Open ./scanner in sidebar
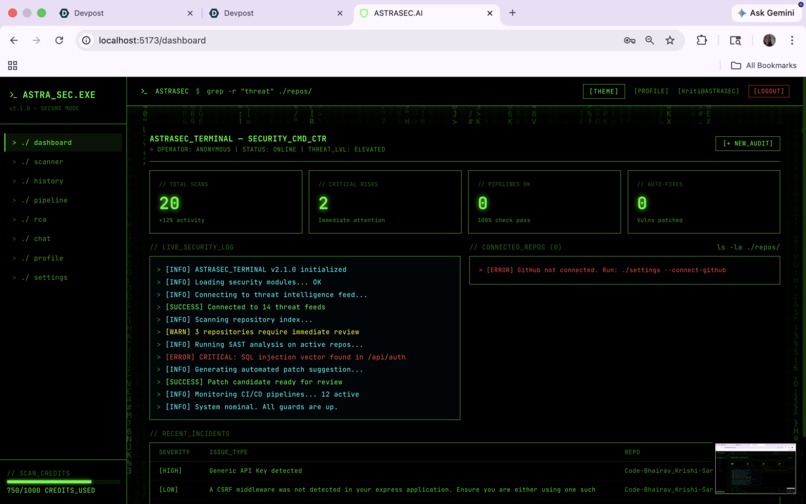This screenshot has width=806, height=504. pos(63,161)
